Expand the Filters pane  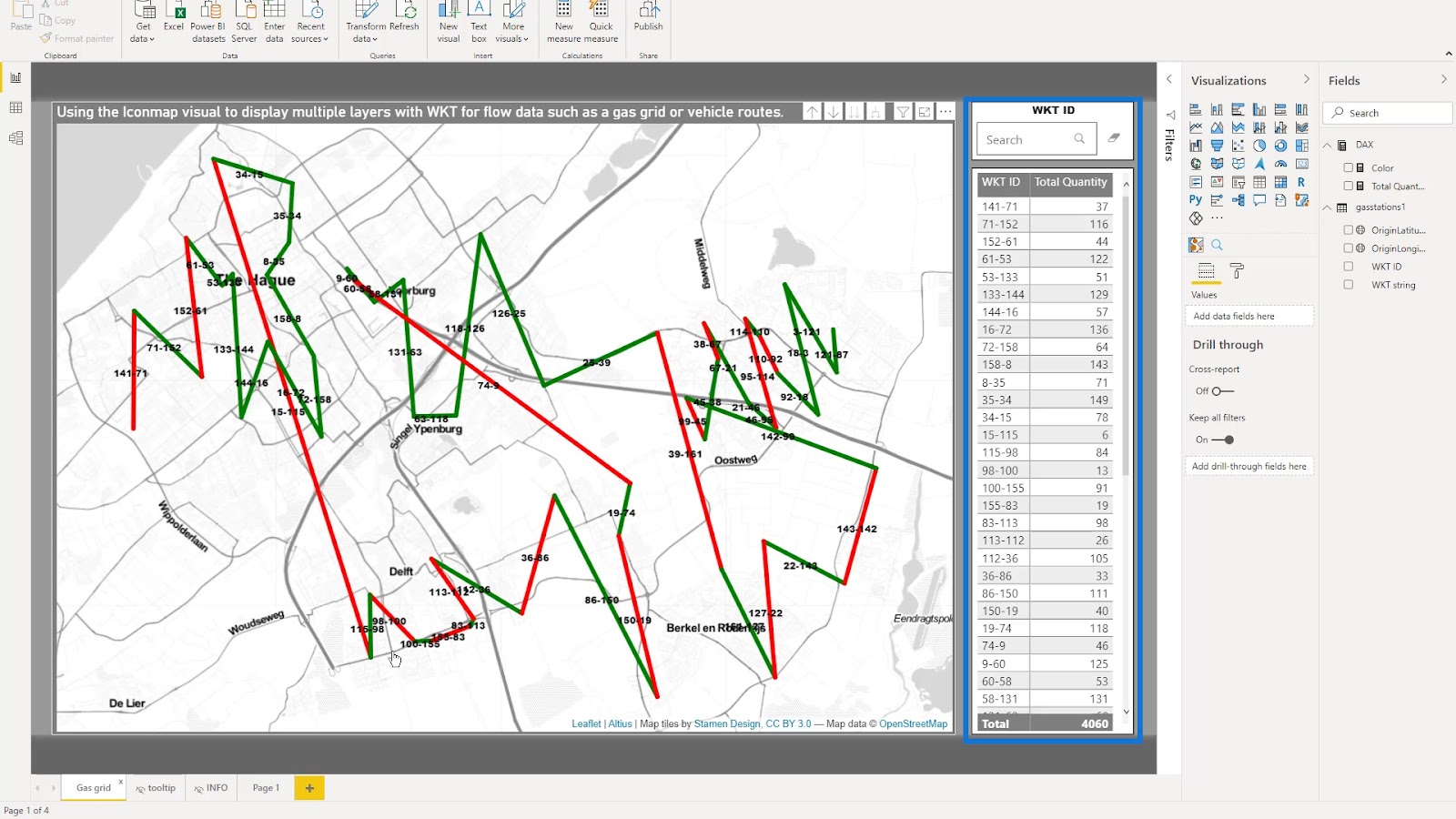(x=1169, y=80)
